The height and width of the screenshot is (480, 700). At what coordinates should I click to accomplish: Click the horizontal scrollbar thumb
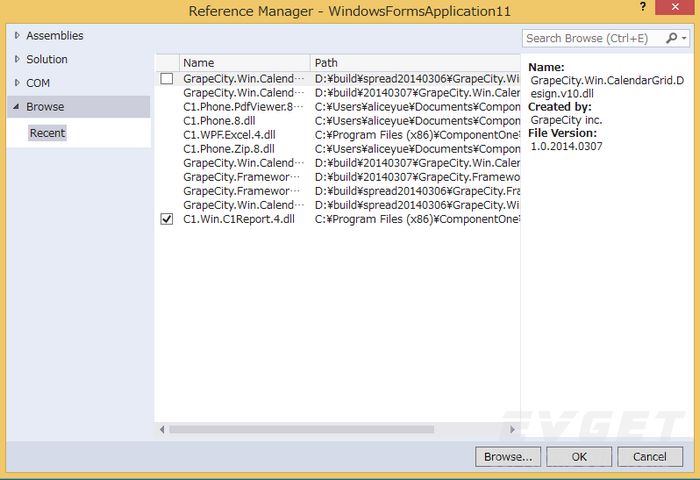click(301, 429)
